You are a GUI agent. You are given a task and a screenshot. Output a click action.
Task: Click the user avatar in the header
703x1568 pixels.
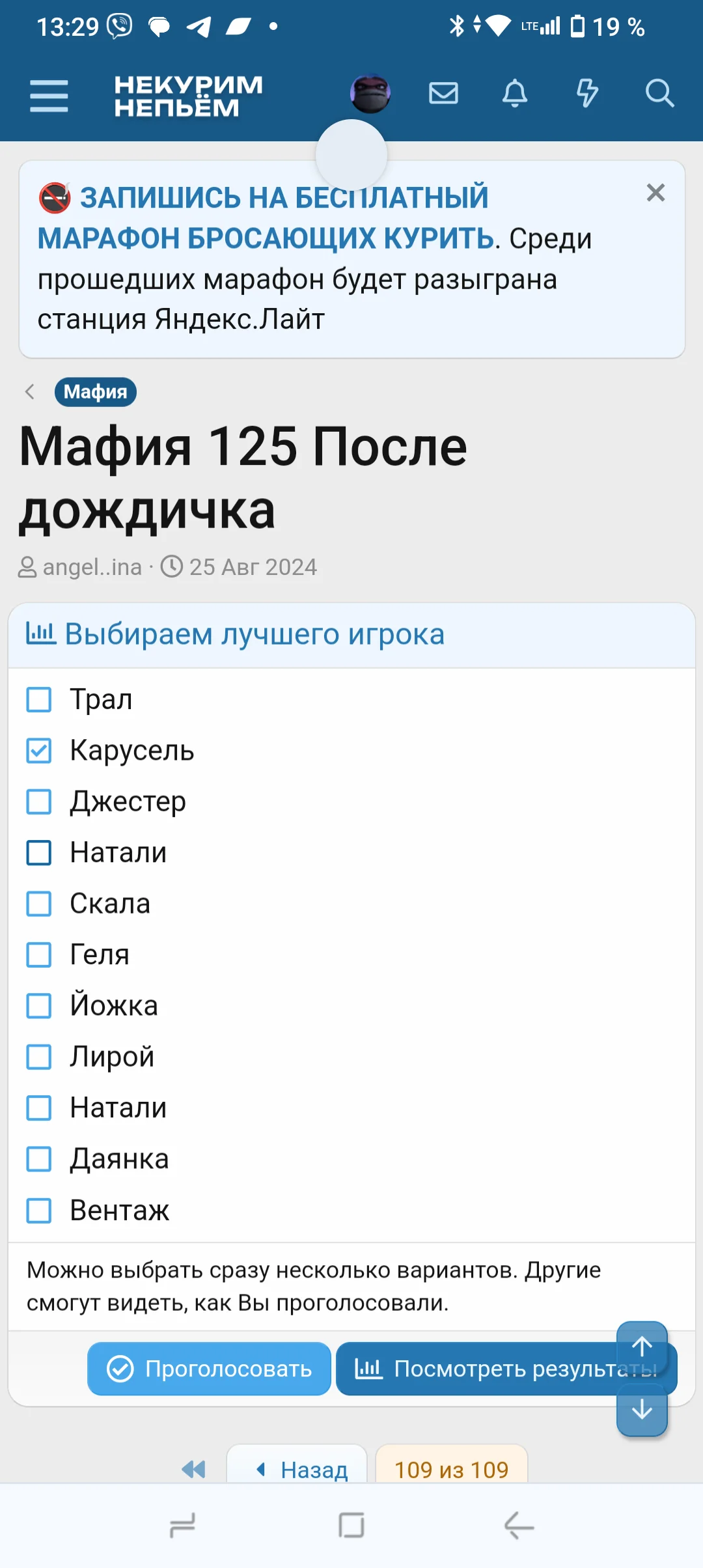point(370,93)
